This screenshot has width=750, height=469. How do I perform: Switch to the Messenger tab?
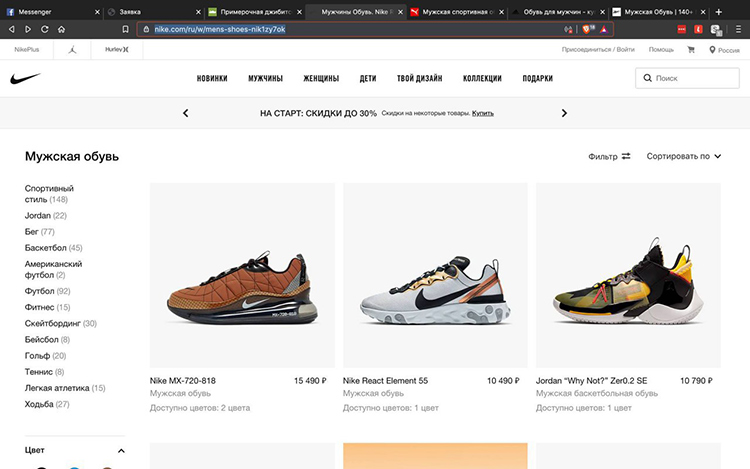50,12
